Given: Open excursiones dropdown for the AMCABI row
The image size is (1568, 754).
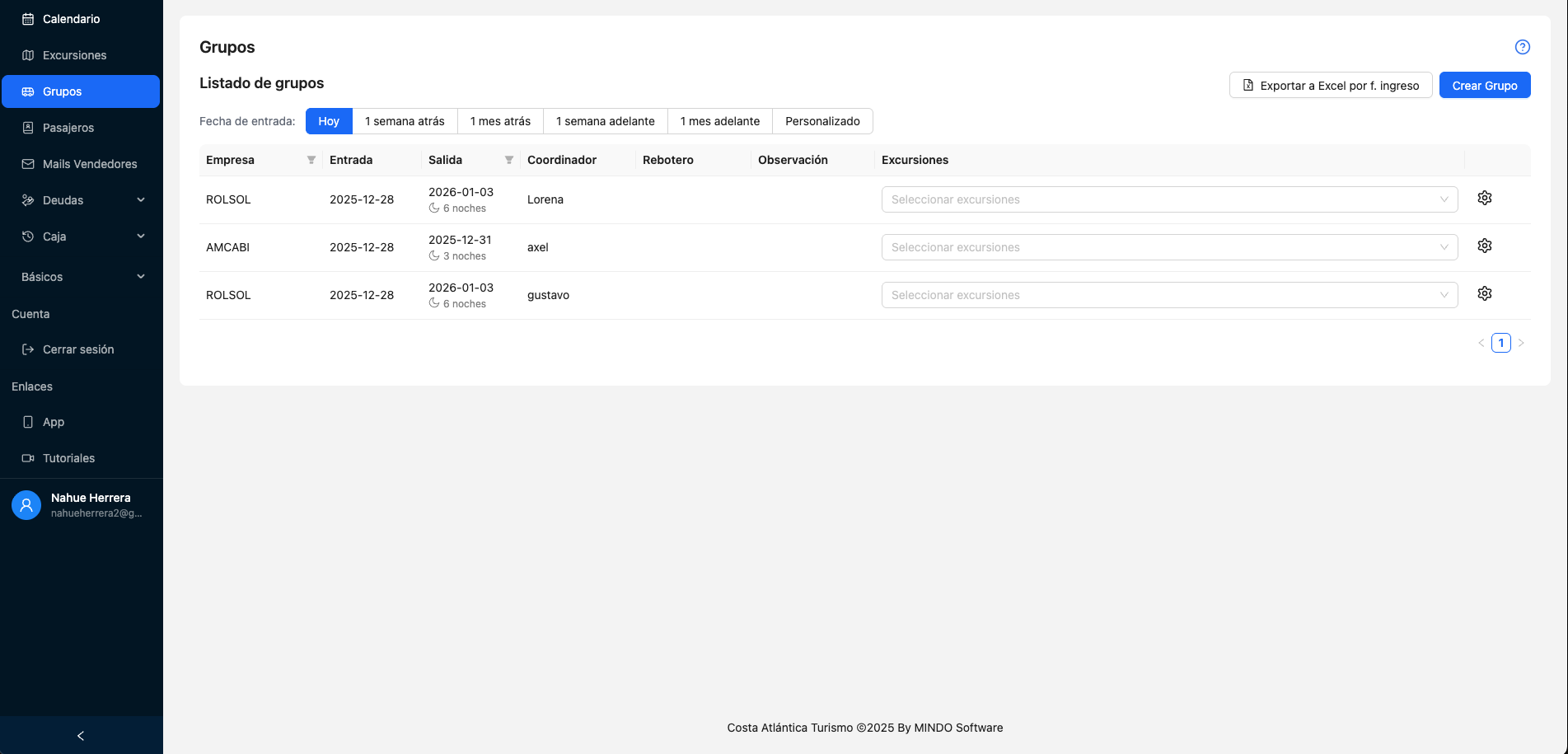Looking at the screenshot, I should (1168, 247).
